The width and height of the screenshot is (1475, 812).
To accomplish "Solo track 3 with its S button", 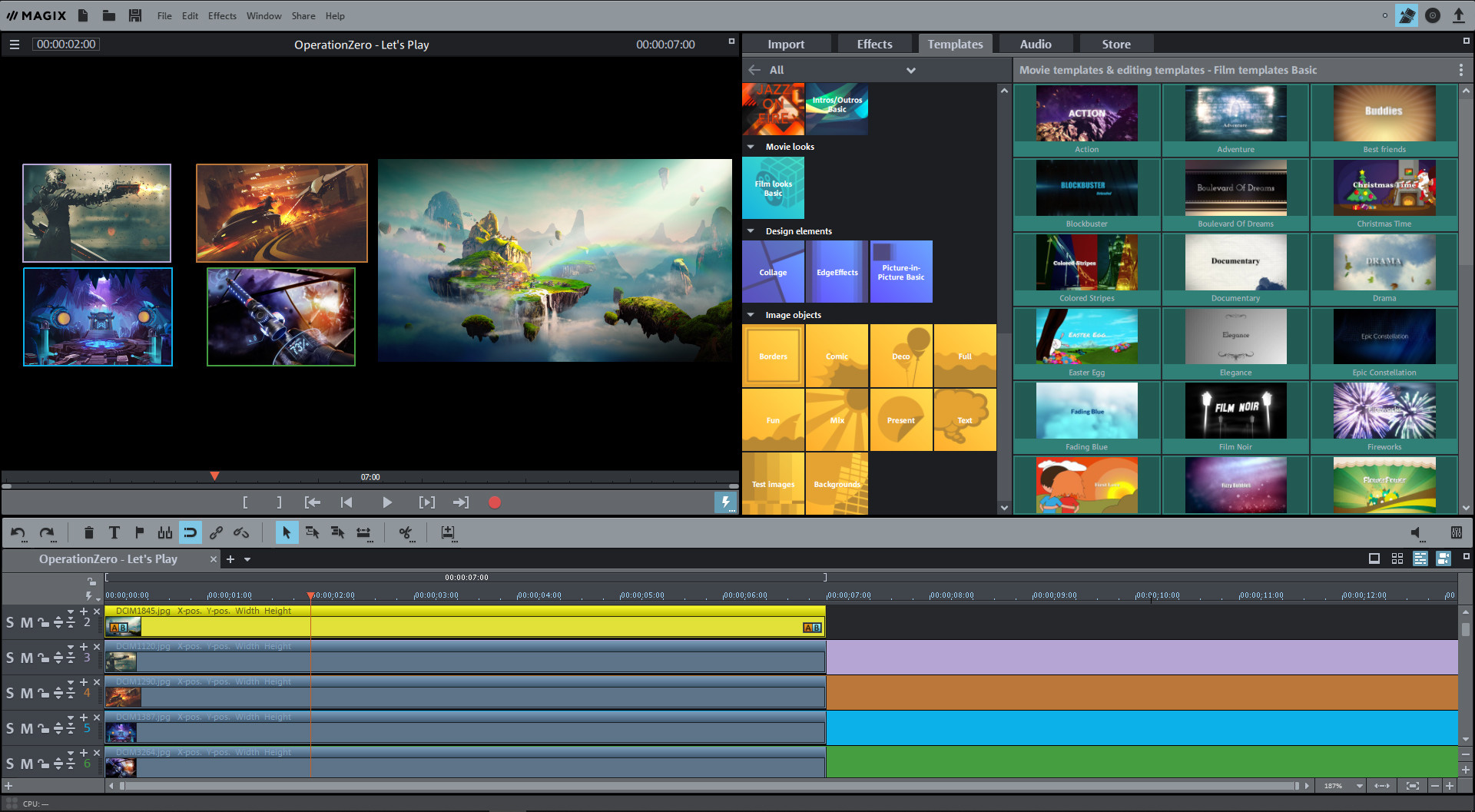I will tap(10, 658).
